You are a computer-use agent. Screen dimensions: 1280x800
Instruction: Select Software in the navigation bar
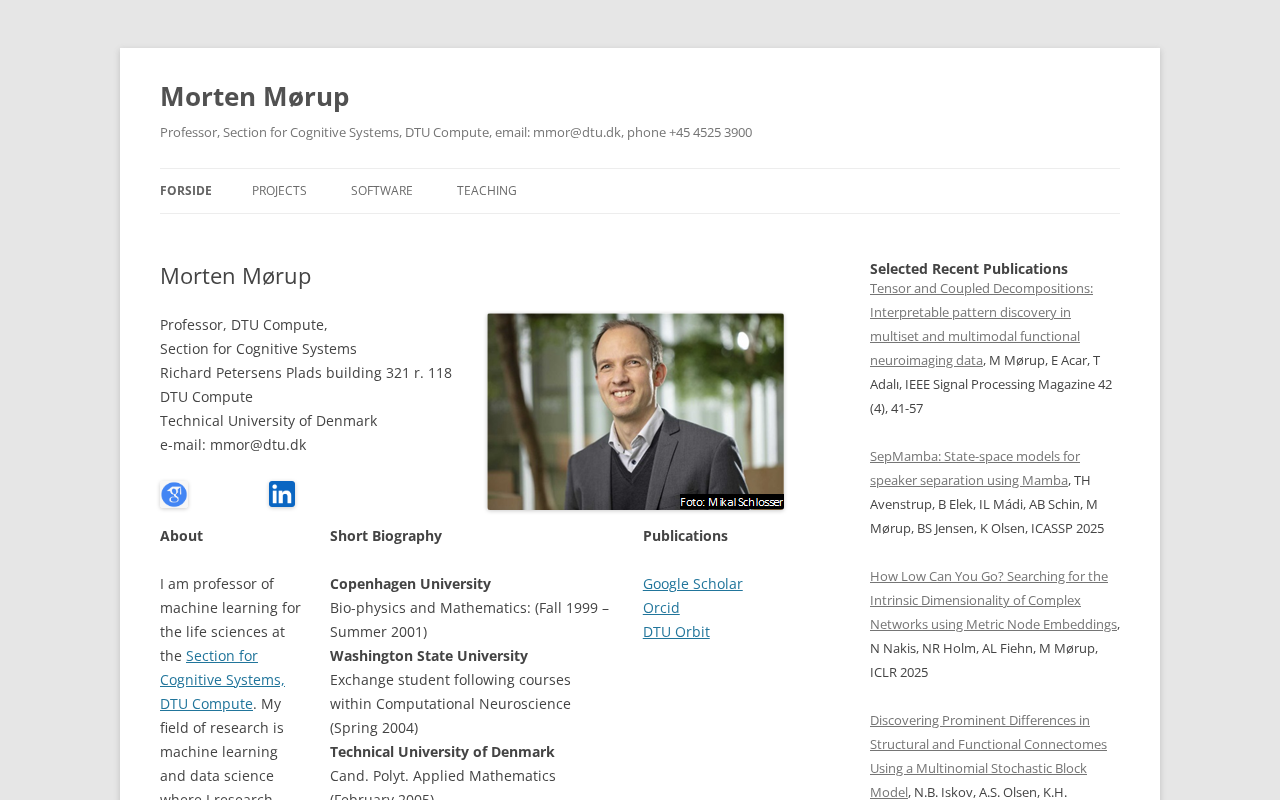pyautogui.click(x=382, y=191)
